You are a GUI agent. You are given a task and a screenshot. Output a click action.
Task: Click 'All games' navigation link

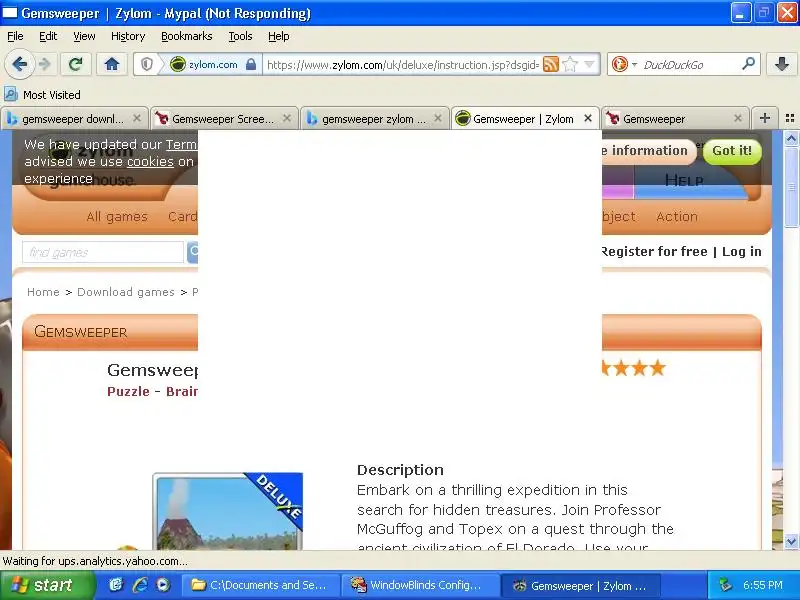117,217
